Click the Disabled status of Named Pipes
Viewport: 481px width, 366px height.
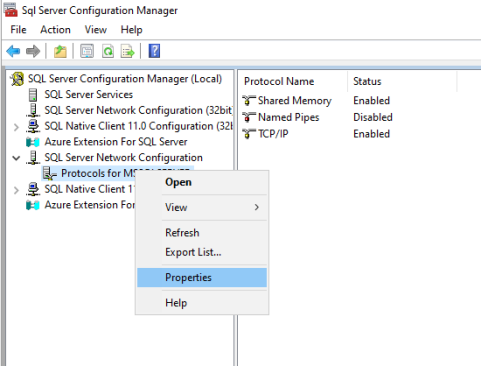point(373,117)
